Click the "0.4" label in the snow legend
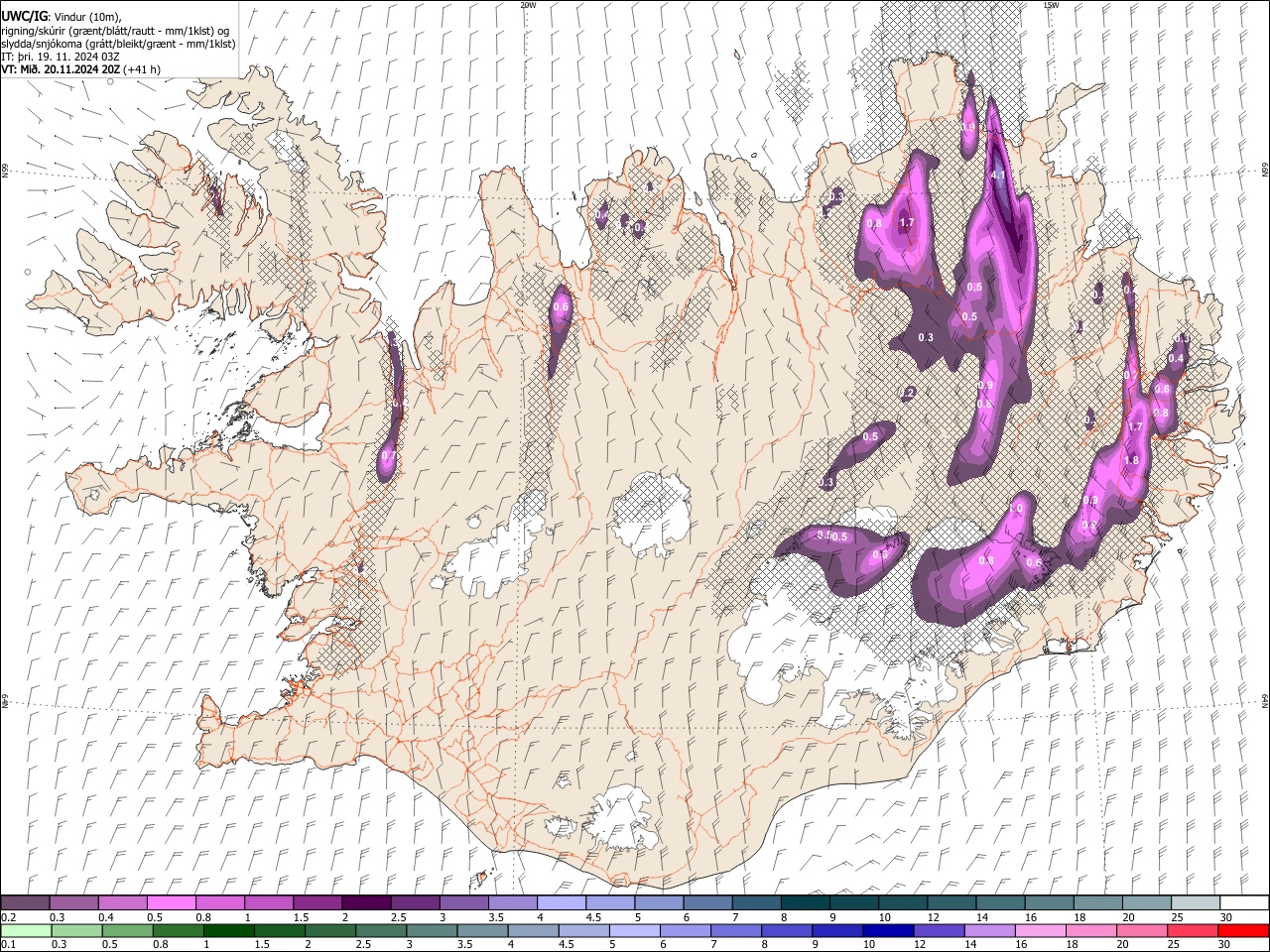This screenshot has height=952, width=1270. click(105, 917)
